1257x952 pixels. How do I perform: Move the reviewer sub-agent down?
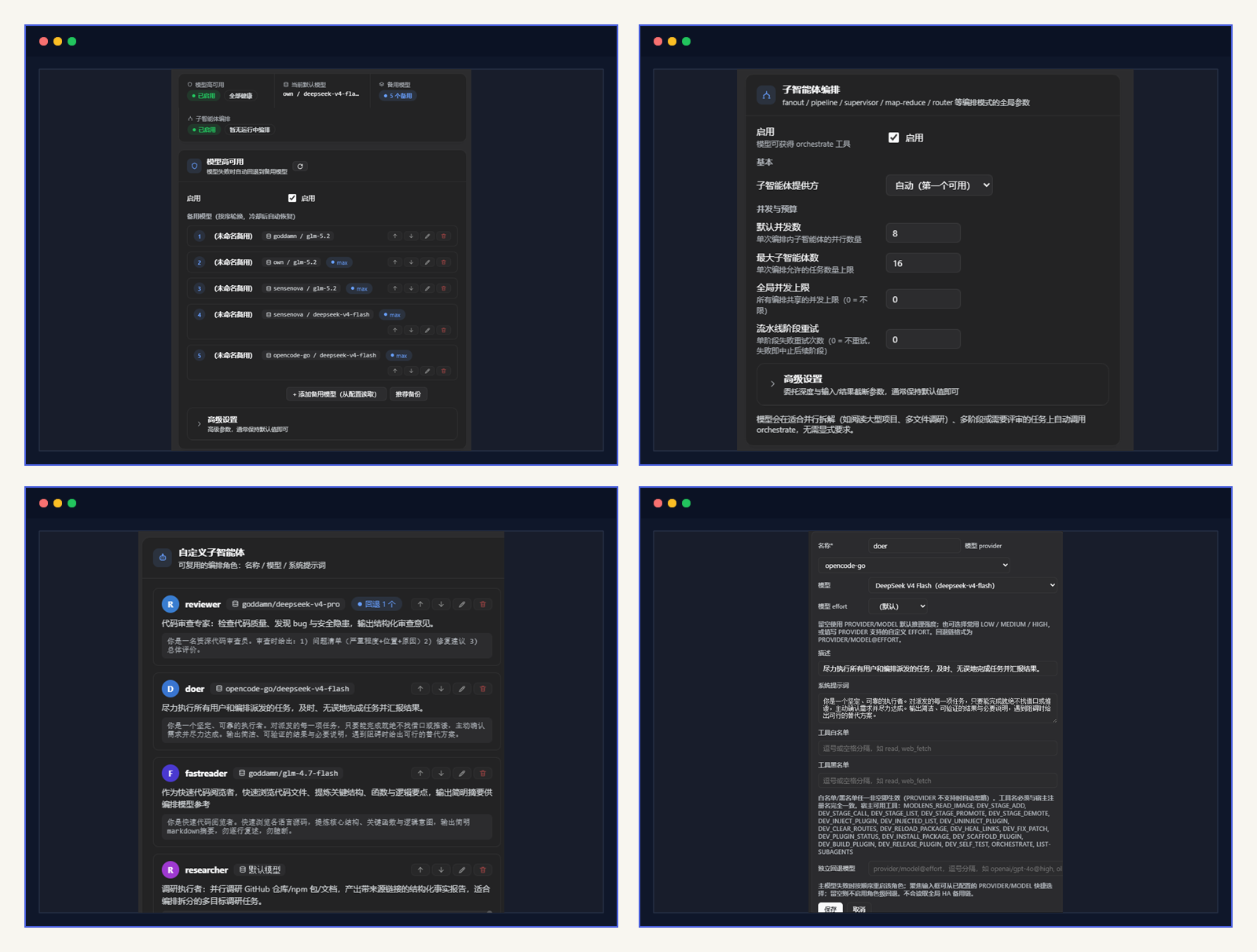442,604
